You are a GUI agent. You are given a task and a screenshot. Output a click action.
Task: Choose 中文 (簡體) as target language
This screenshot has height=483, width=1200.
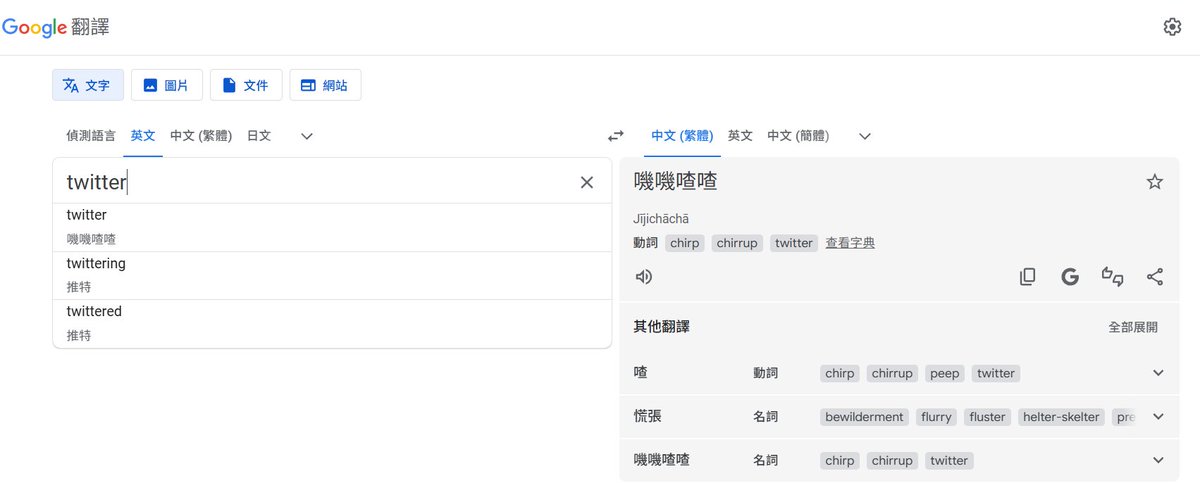[798, 136]
